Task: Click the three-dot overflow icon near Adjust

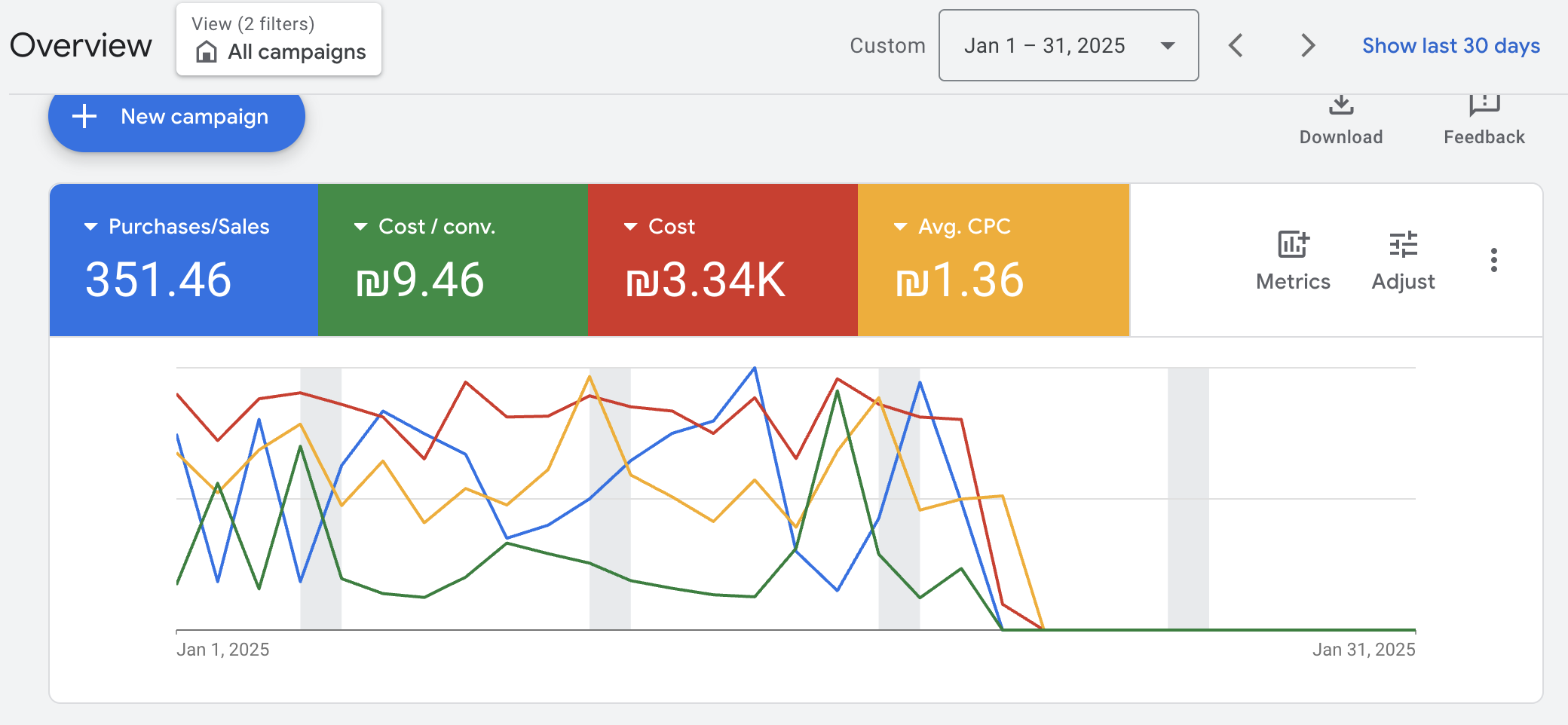Action: [1493, 260]
